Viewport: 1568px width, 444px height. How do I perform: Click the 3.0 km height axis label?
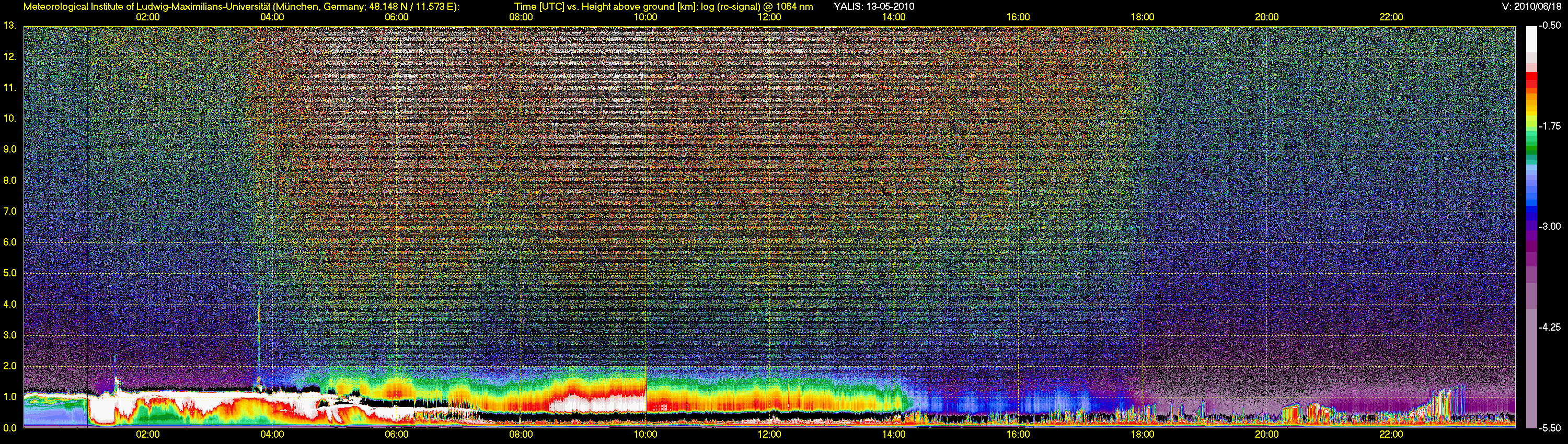(x=10, y=335)
